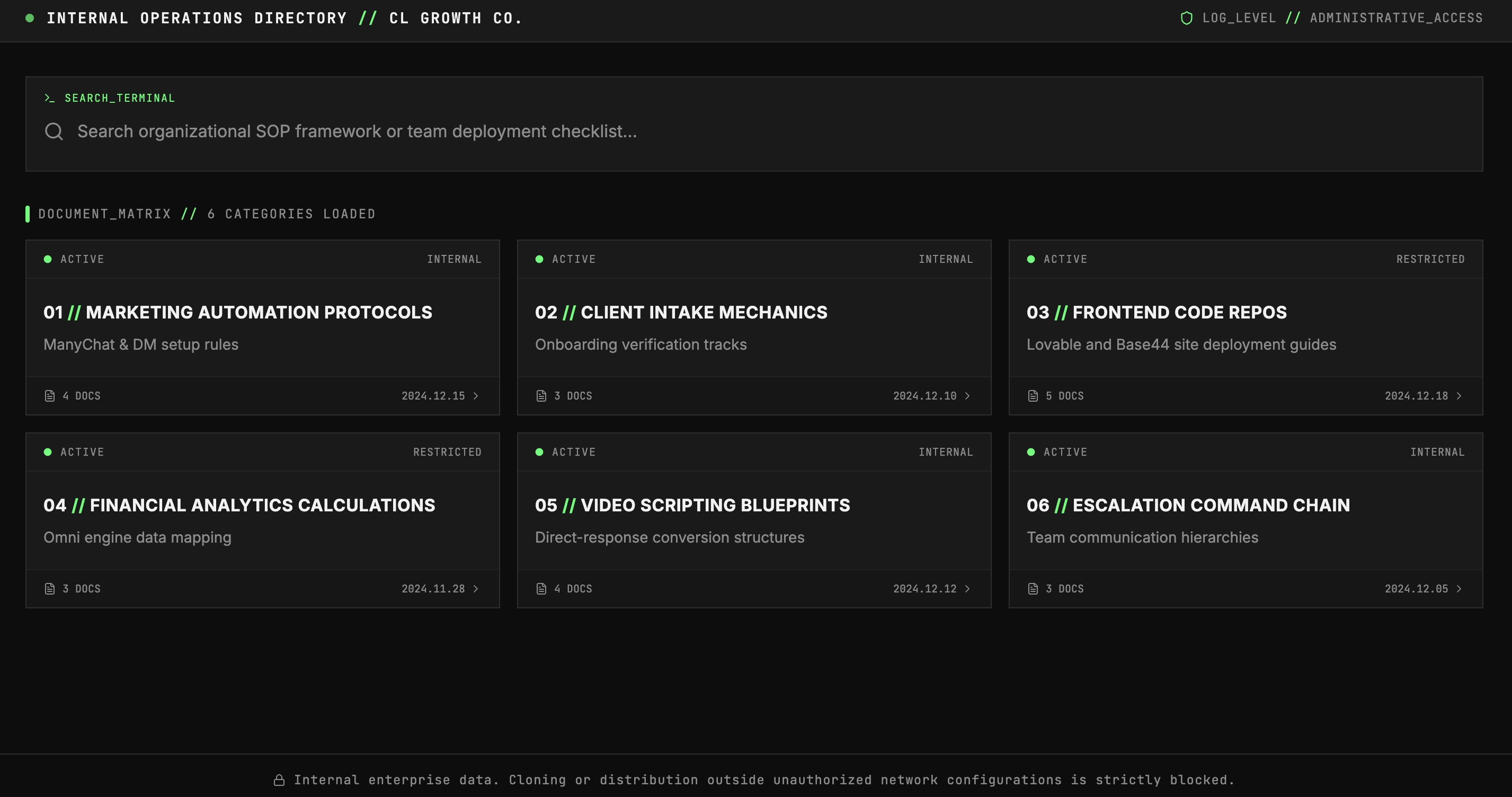Expand the chevron beside 2024.11.28
Image resolution: width=1512 pixels, height=797 pixels.
tap(476, 589)
